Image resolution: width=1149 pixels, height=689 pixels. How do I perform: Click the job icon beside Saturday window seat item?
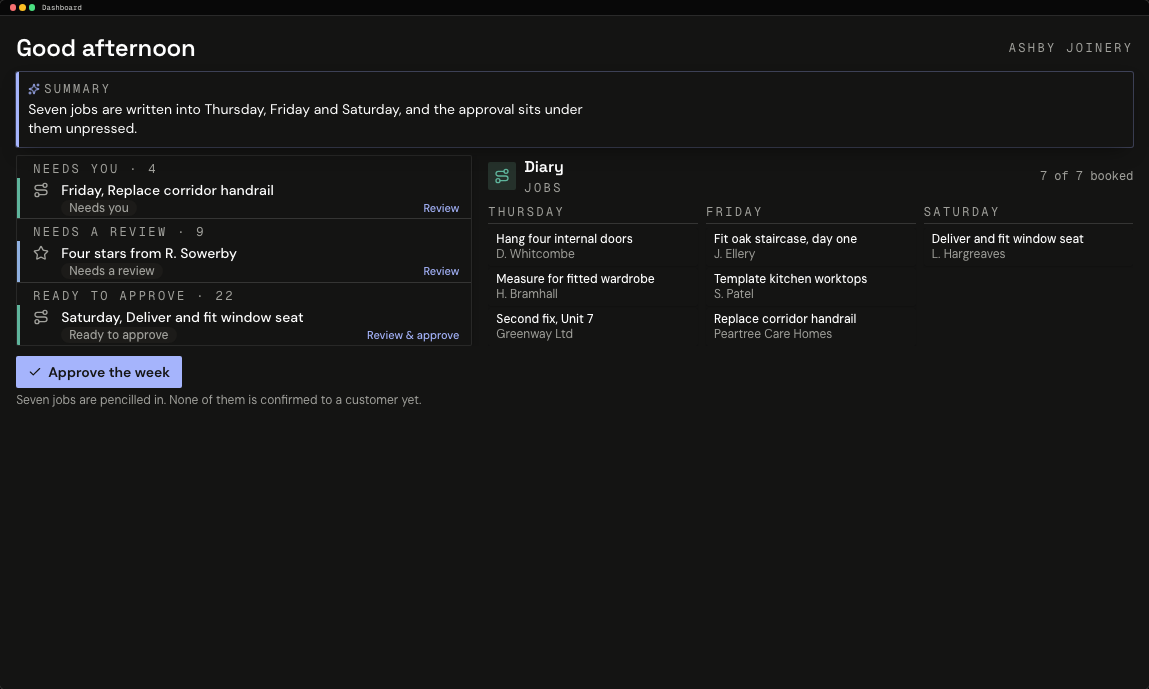click(41, 317)
